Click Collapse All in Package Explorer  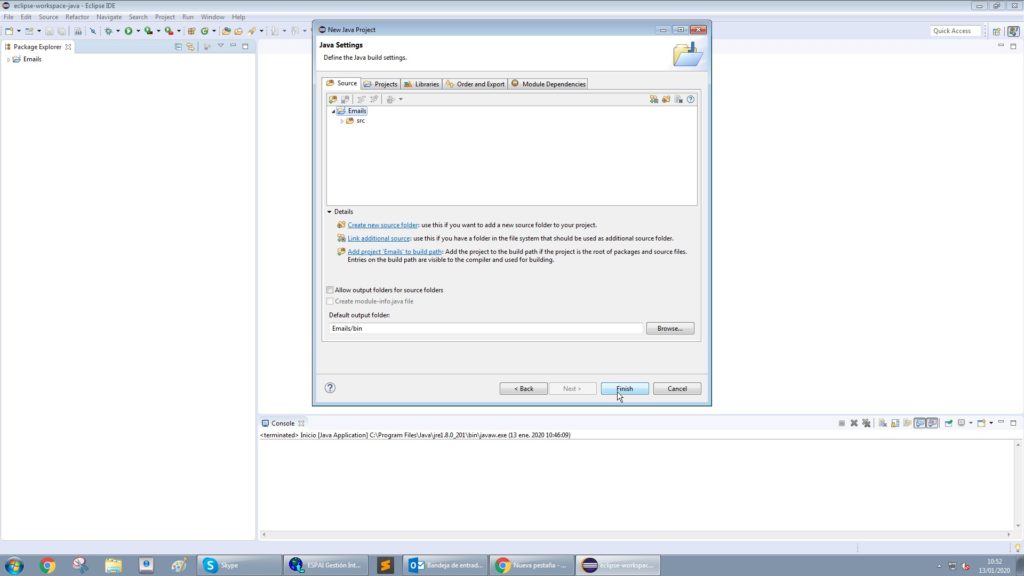coord(179,46)
